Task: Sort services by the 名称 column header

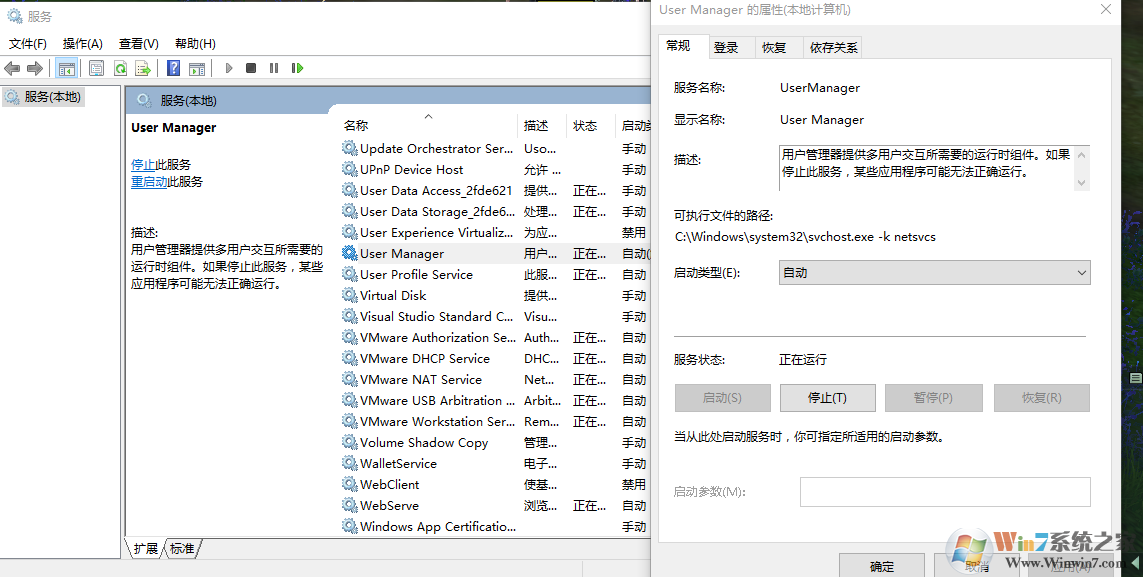Action: tap(429, 125)
